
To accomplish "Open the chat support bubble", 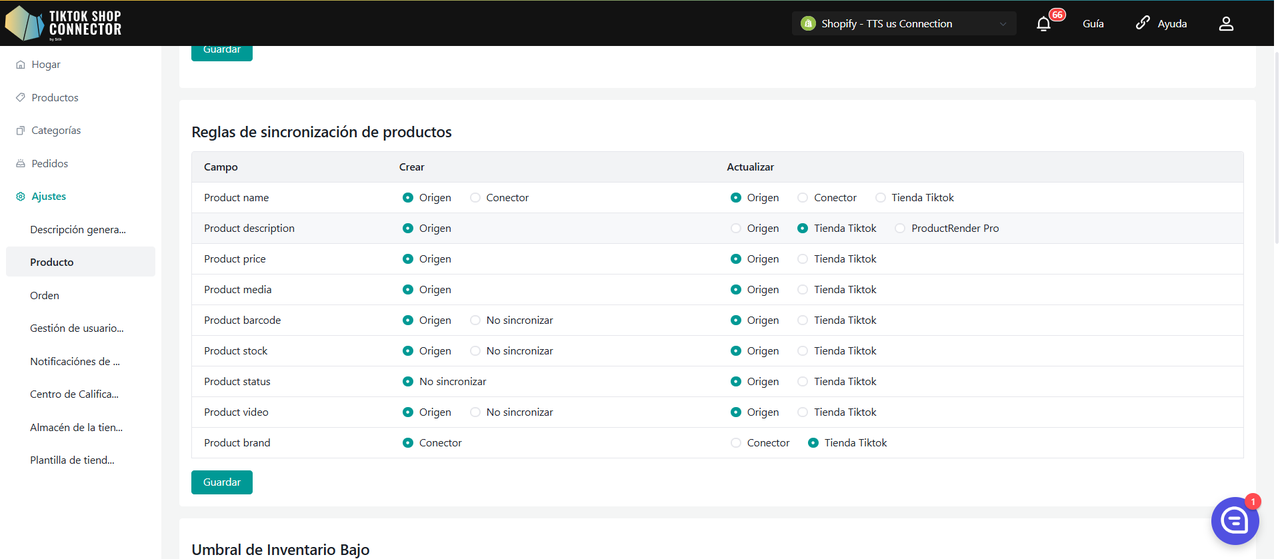I will (x=1234, y=520).
